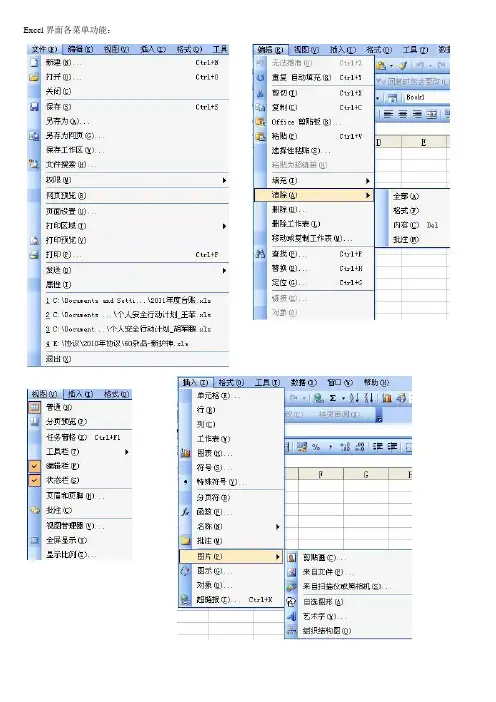This screenshot has width=496, height=702.
Task: Click the globe icon beside 超链接
Action: pyautogui.click(x=186, y=599)
